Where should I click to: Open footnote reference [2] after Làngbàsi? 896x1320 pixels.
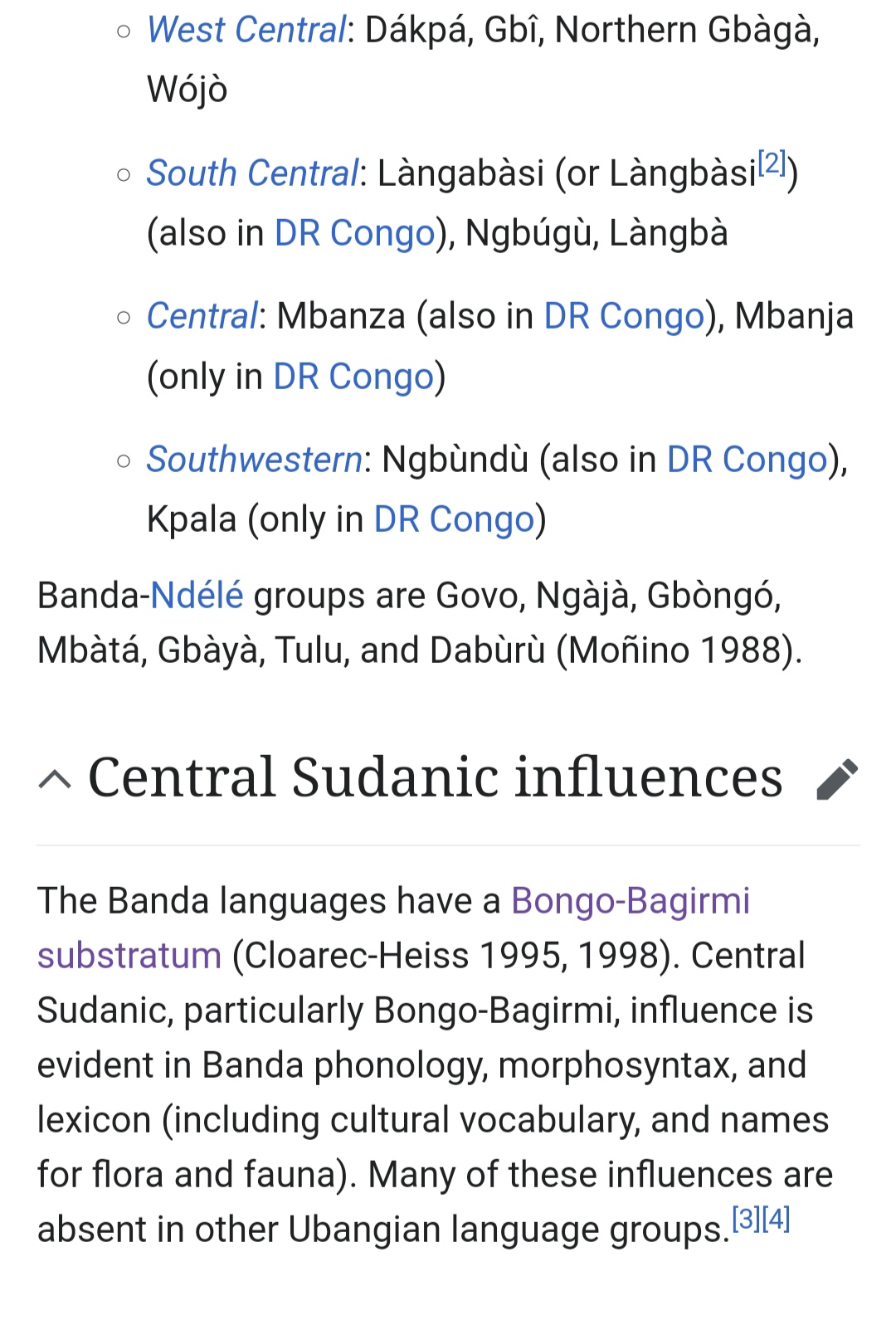[772, 163]
